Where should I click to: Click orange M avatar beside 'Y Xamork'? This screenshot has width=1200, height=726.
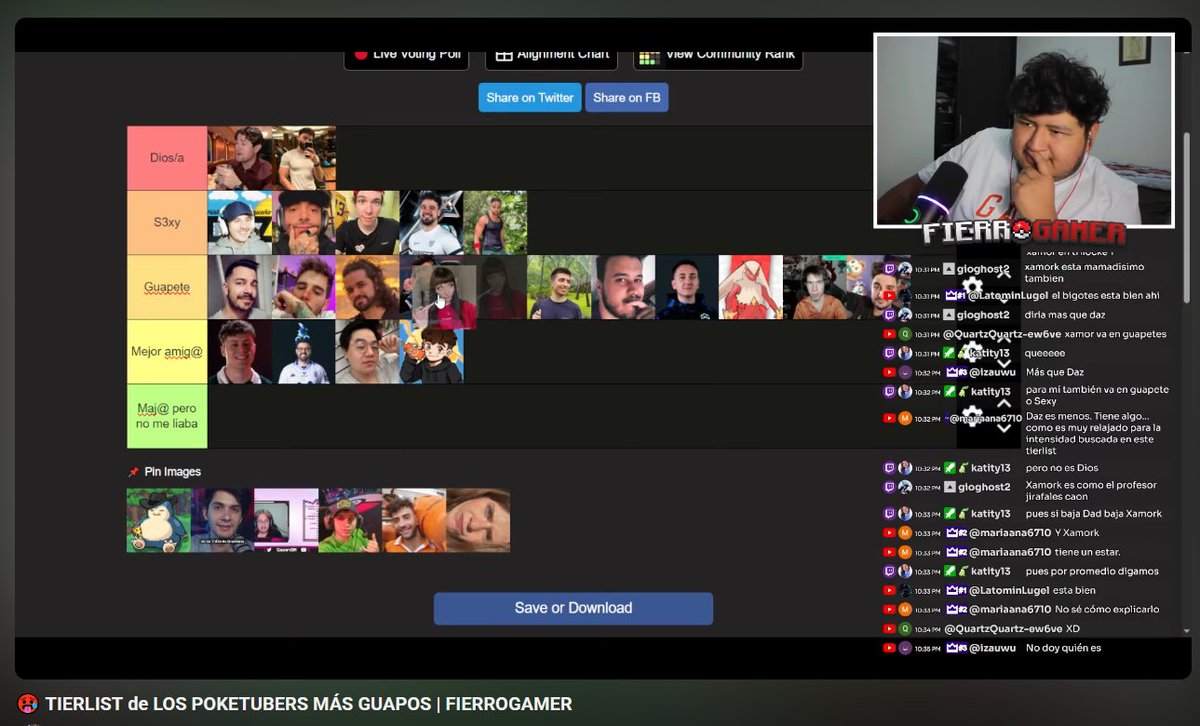tap(905, 533)
